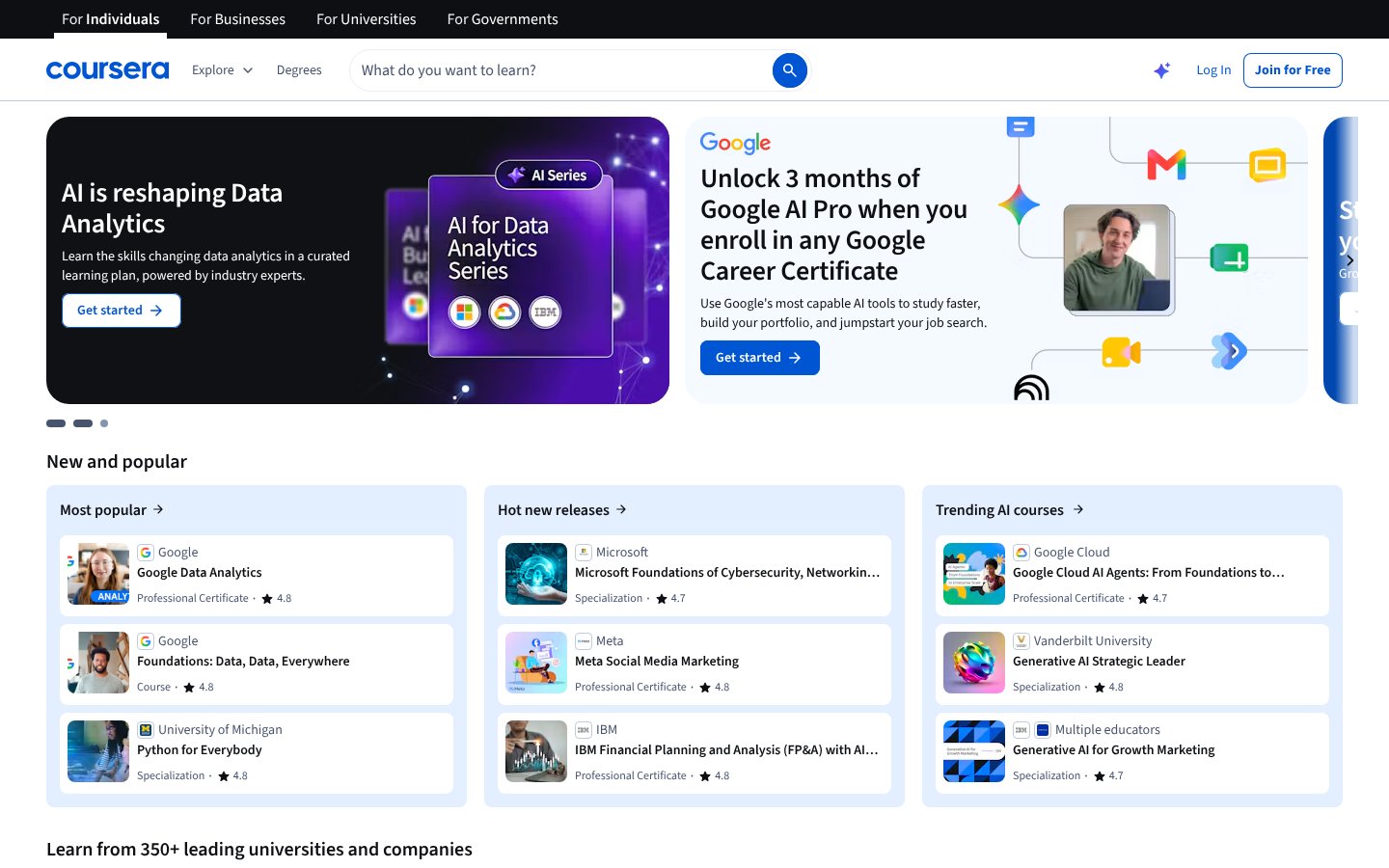The image size is (1389, 868).
Task: Click Google logo beside Foundations: Data, Data, Everywhere
Action: 146,641
